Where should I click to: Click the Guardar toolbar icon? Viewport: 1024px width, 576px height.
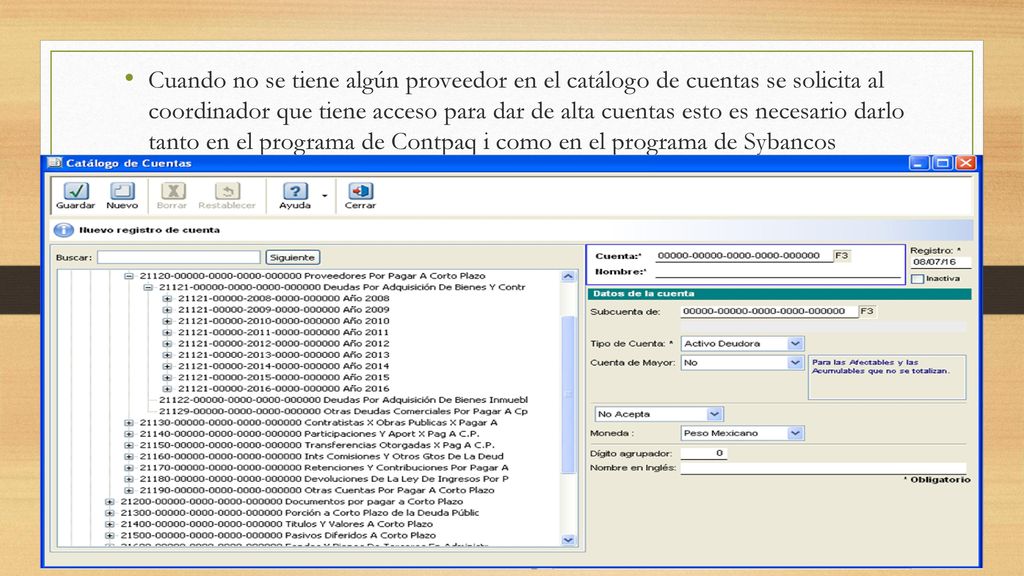tap(76, 191)
